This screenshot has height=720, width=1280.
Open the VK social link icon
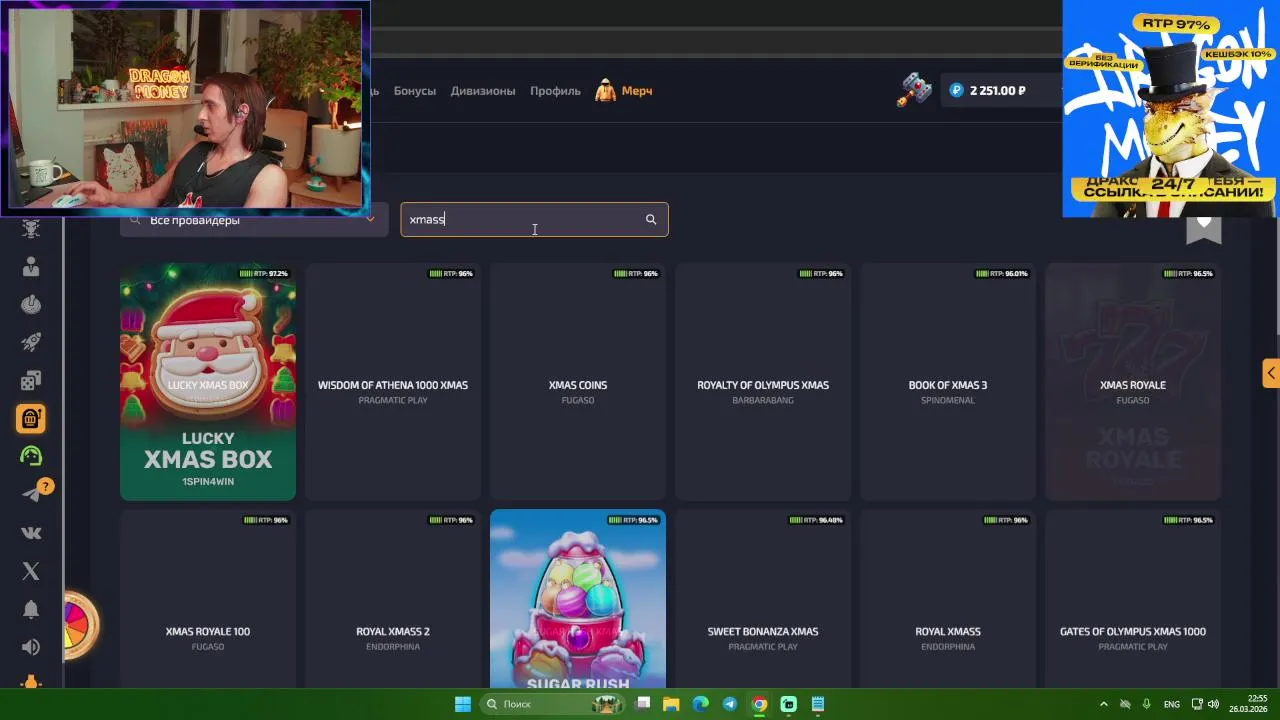(x=31, y=533)
